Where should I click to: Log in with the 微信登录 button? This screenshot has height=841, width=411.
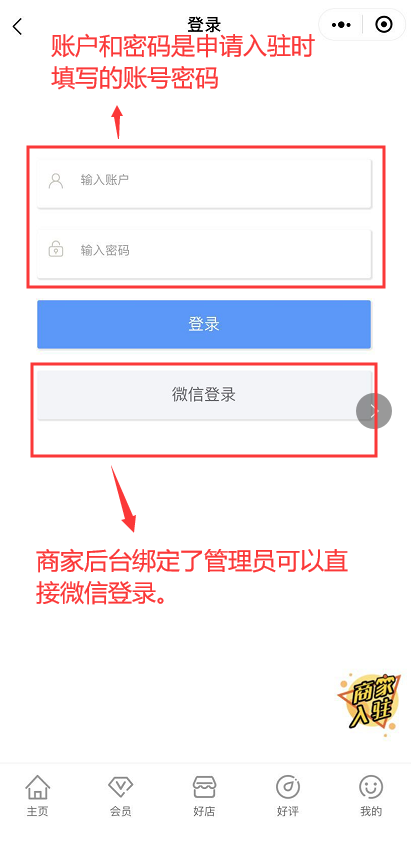[204, 395]
